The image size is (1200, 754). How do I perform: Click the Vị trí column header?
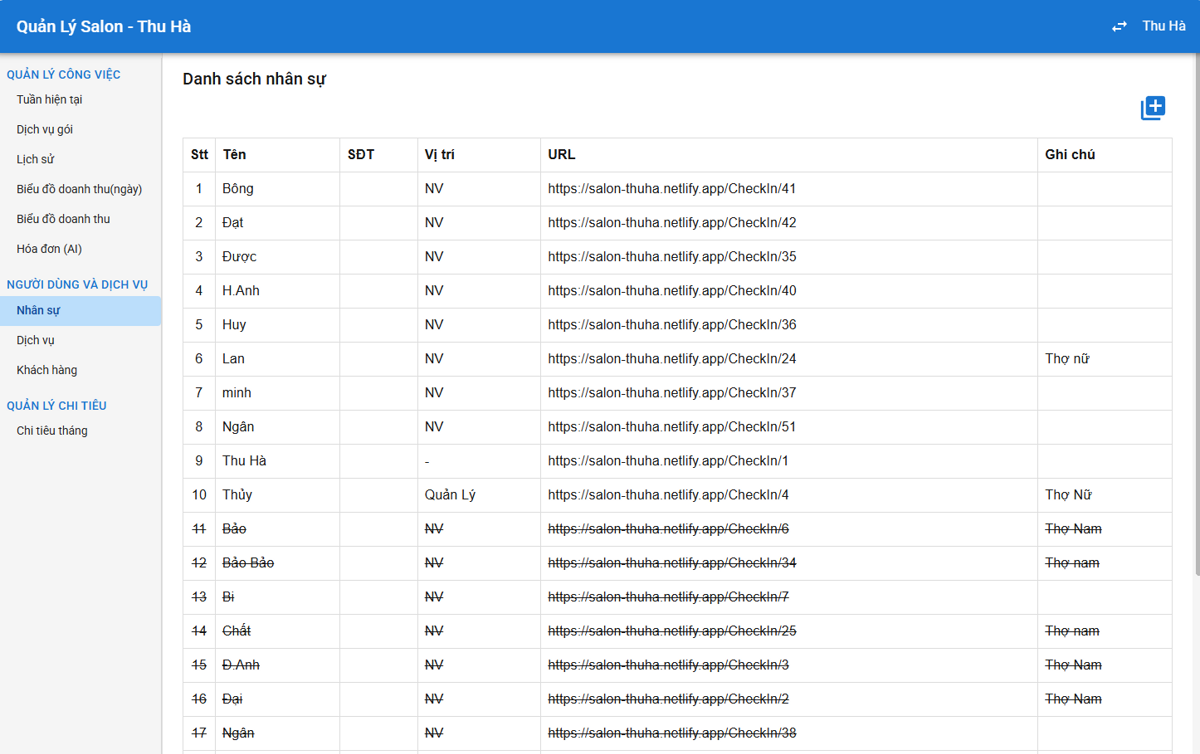coord(440,155)
